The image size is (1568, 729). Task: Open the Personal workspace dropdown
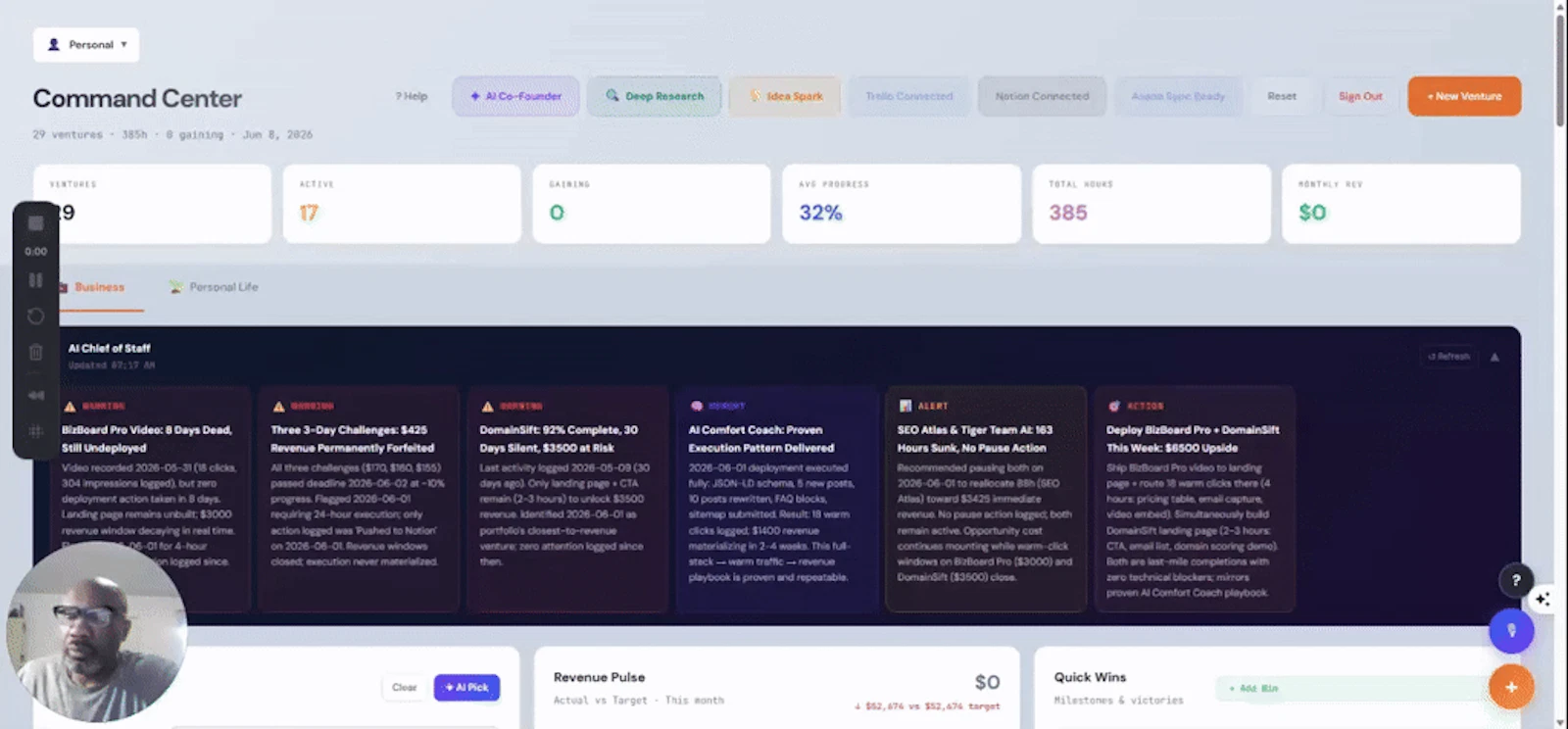tap(86, 44)
